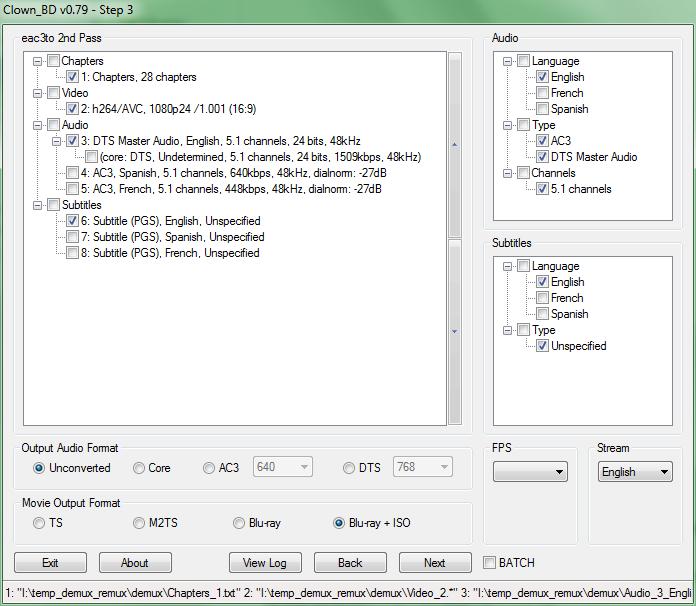Image resolution: width=696 pixels, height=606 pixels.
Task: Collapse the Audio Type filter node
Action: (x=508, y=125)
